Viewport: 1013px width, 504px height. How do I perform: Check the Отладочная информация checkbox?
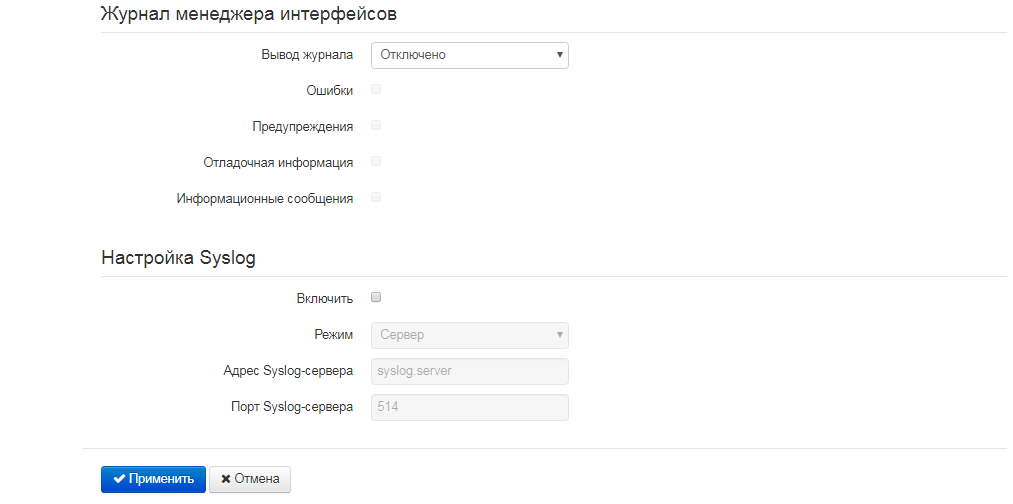376,162
